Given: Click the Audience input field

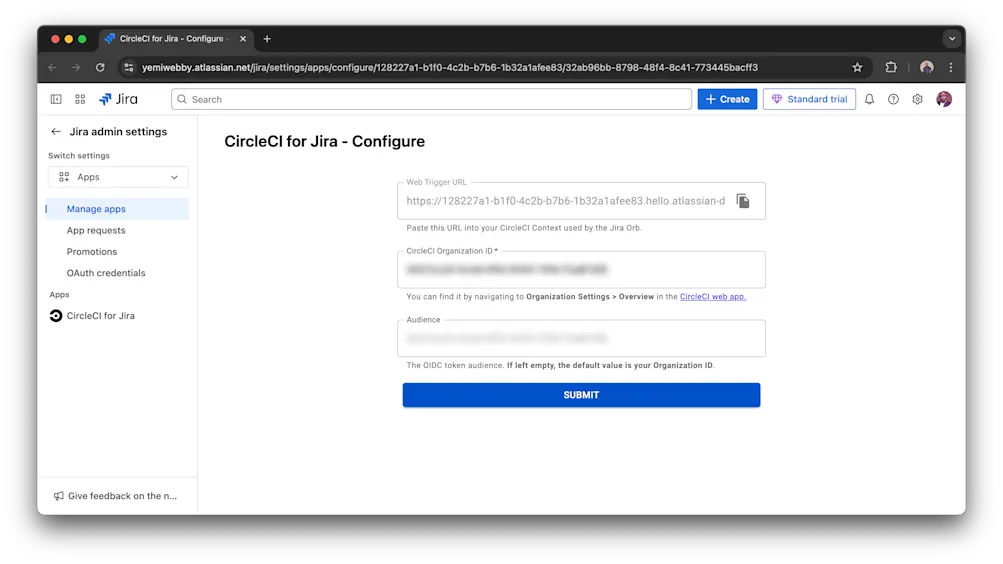Looking at the screenshot, I should tap(581, 338).
